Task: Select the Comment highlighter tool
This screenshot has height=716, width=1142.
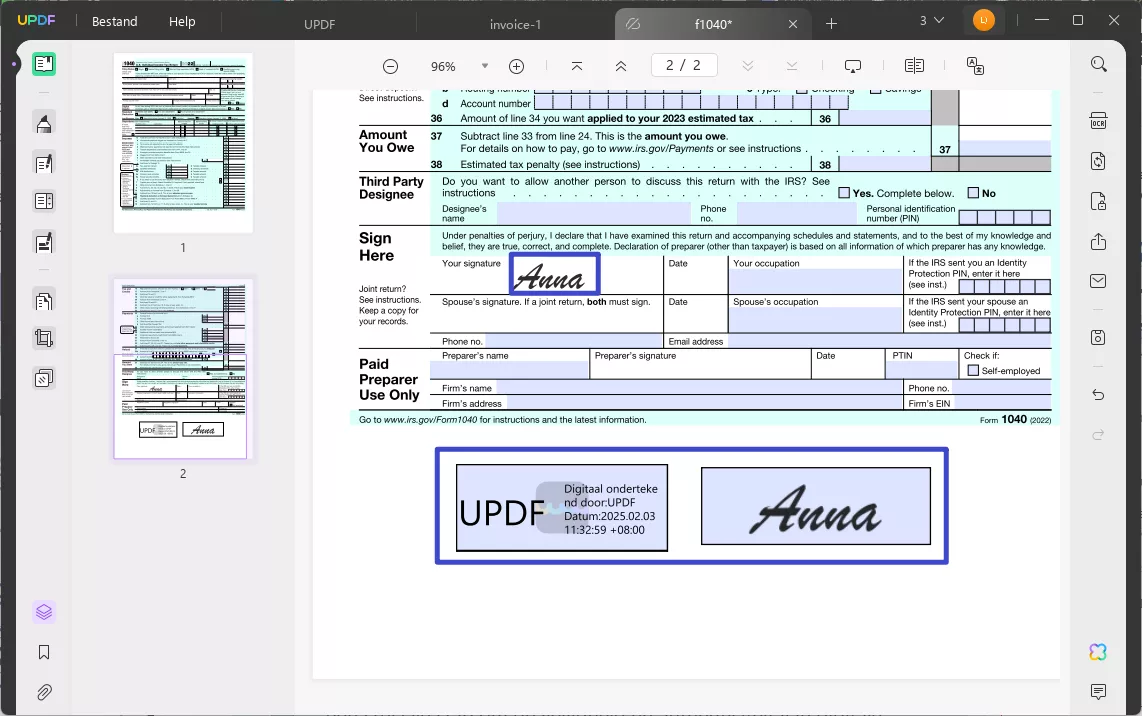Action: [x=44, y=123]
